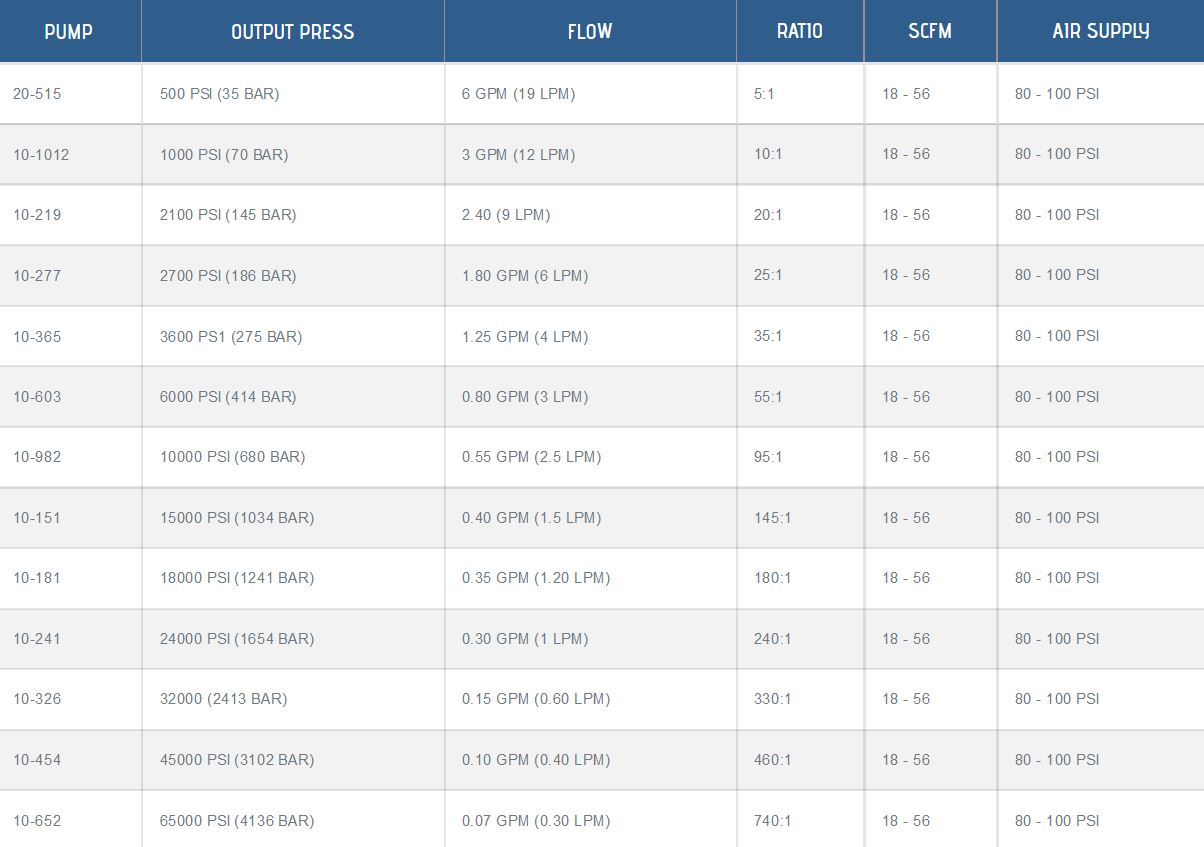
Task: Click the RATIO column header
Action: (800, 32)
